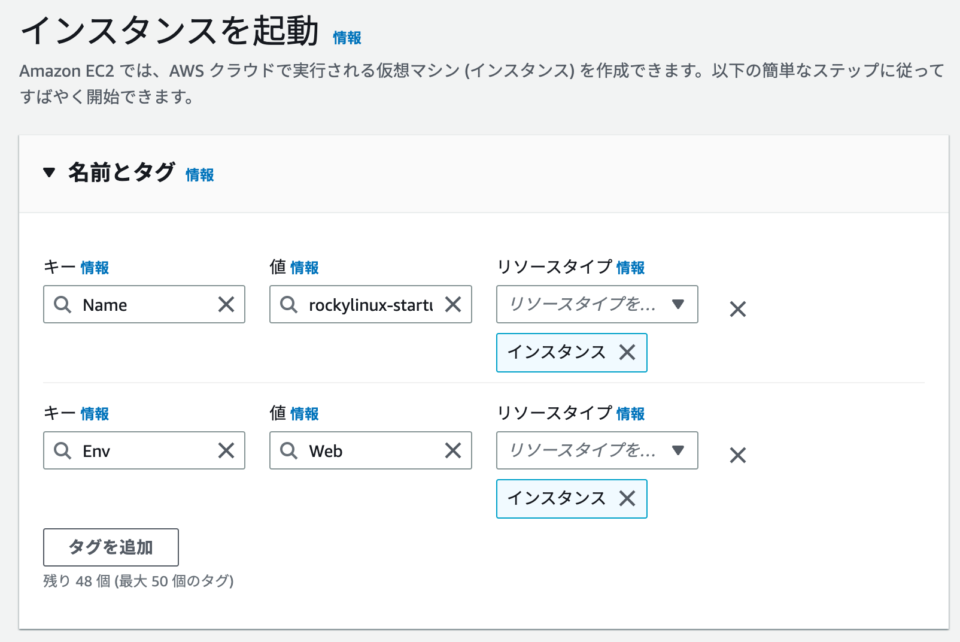Click into the Env key input field
The height and width of the screenshot is (642, 960).
pos(140,450)
